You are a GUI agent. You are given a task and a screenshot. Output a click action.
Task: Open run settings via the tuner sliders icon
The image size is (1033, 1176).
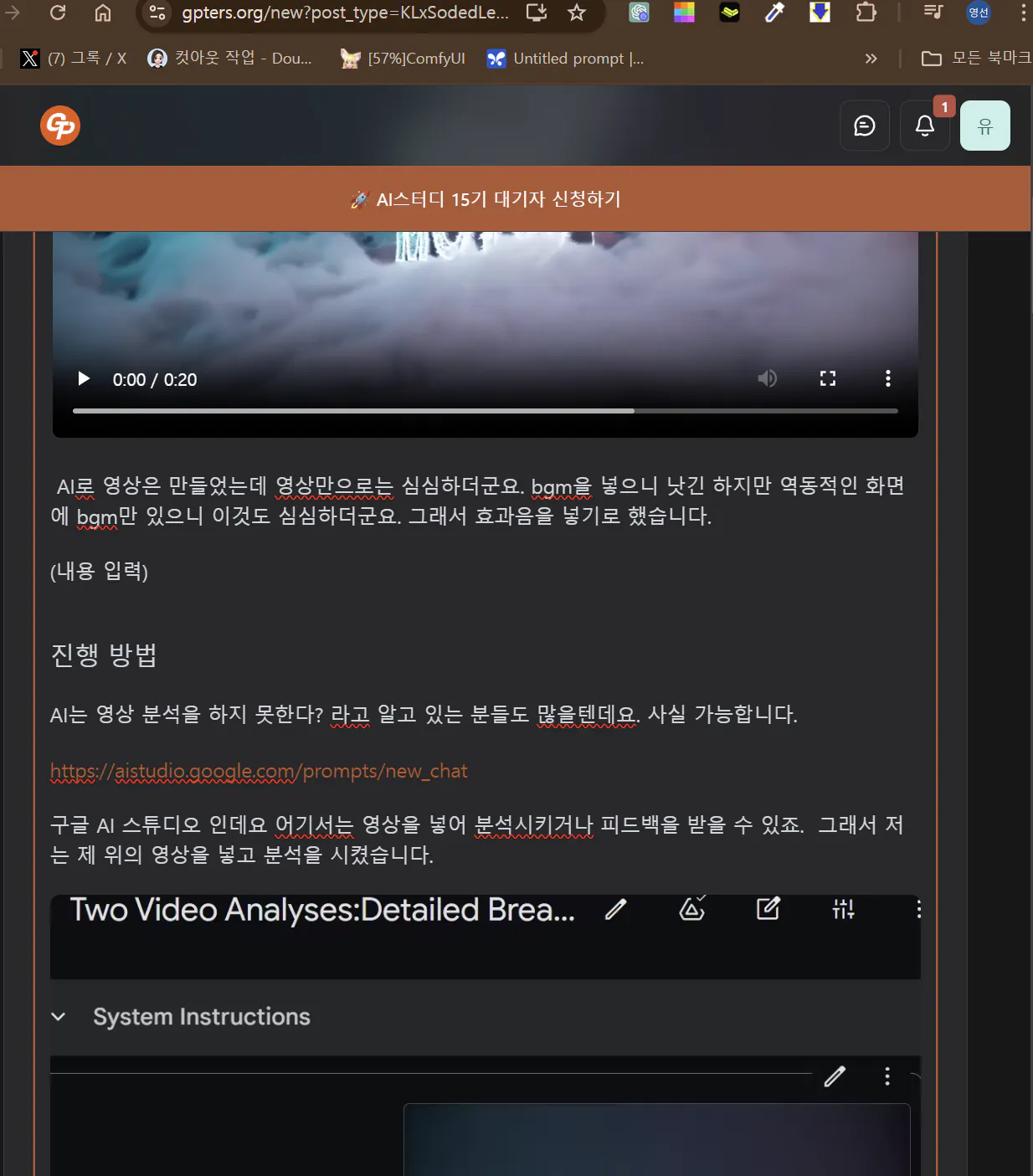tap(844, 910)
